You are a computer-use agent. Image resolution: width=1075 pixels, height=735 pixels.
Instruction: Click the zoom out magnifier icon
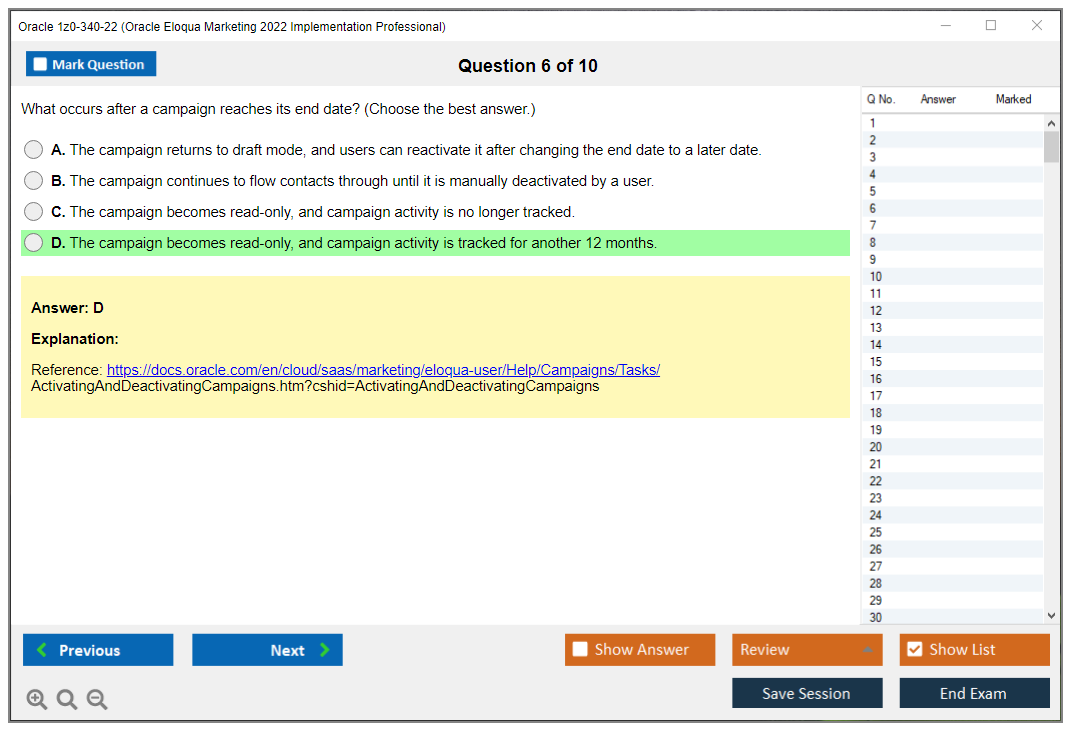pyautogui.click(x=97, y=700)
